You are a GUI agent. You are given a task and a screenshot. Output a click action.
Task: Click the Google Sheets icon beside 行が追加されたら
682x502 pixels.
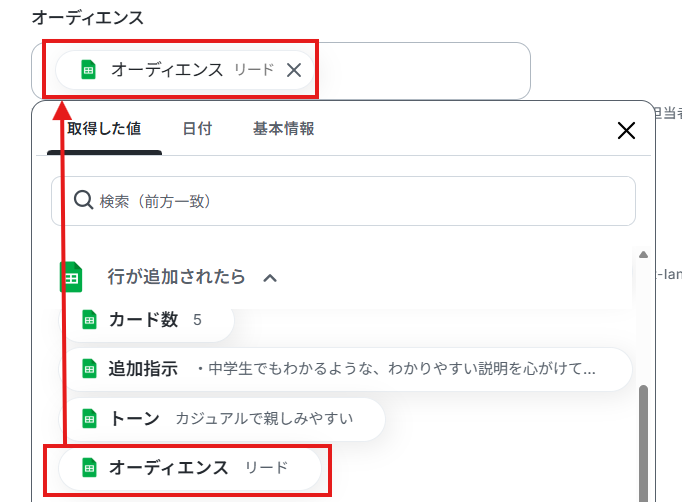coord(71,277)
